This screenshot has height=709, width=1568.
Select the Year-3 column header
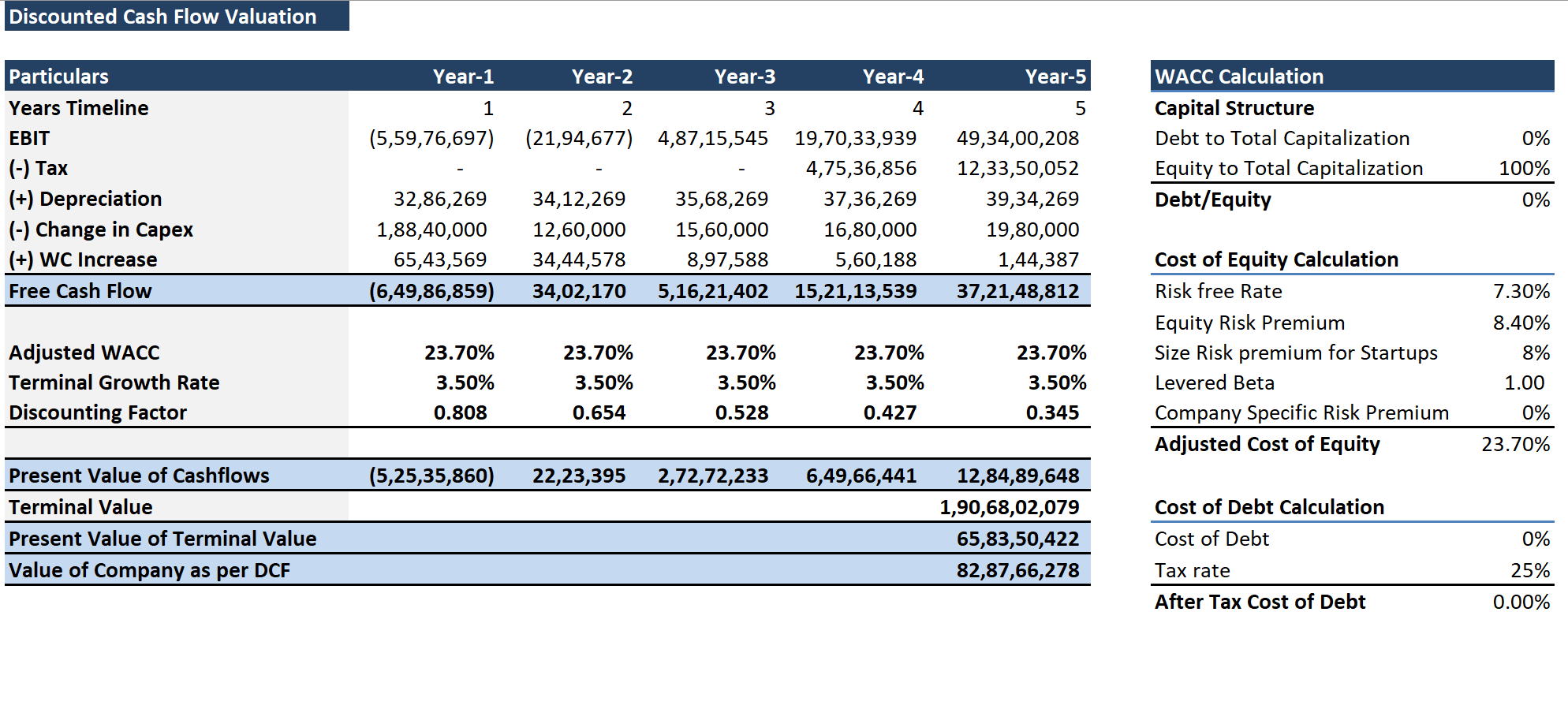click(x=744, y=76)
